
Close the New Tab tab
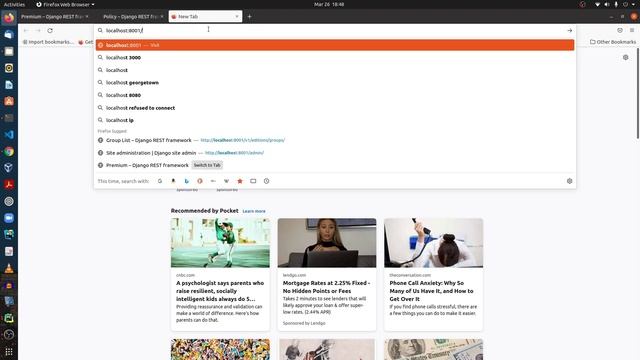237,17
